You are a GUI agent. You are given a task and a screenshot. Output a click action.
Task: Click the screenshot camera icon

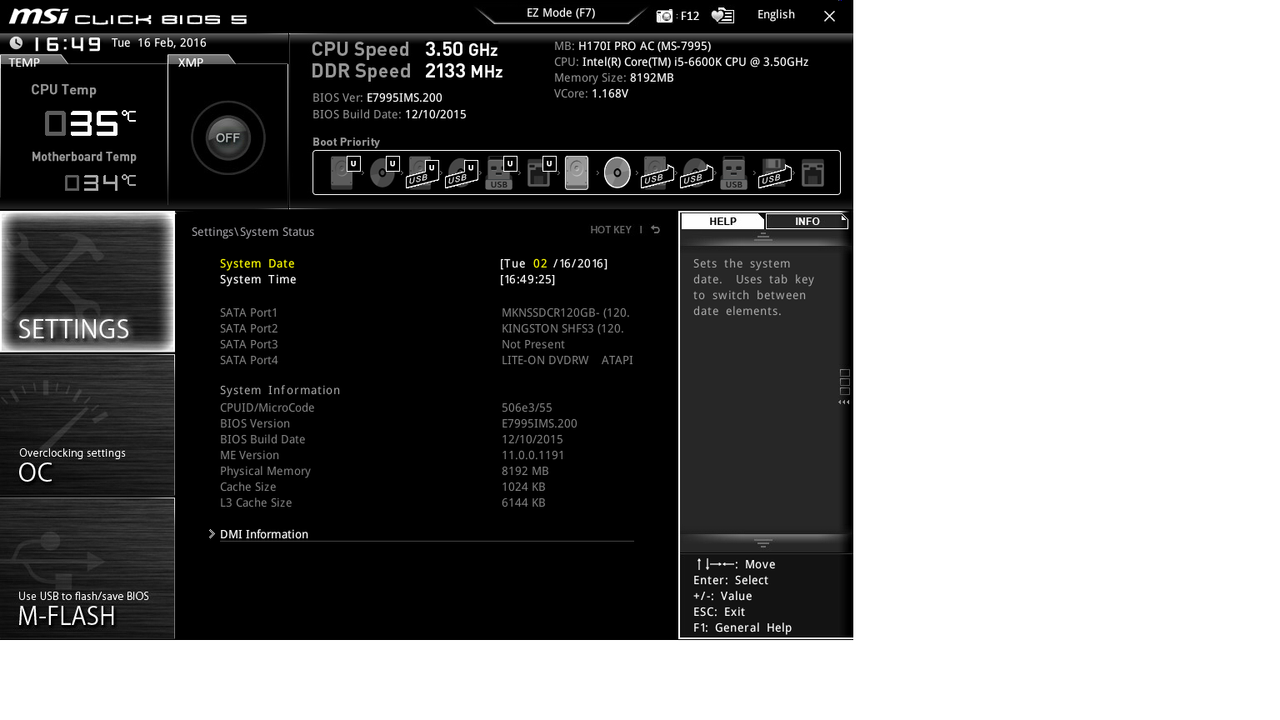click(x=665, y=16)
